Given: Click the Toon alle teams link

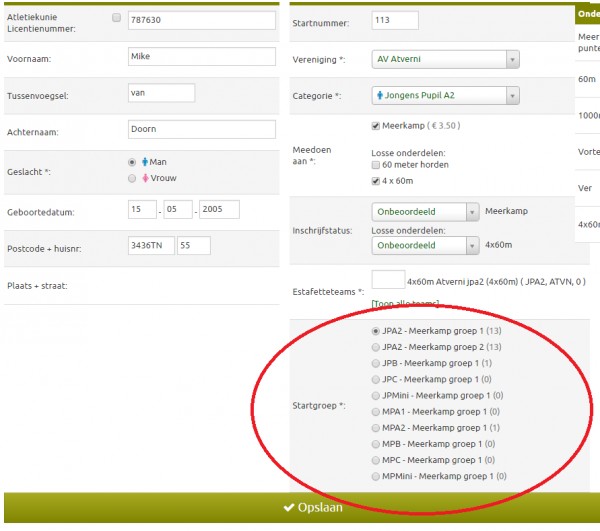Looking at the screenshot, I should tap(404, 303).
